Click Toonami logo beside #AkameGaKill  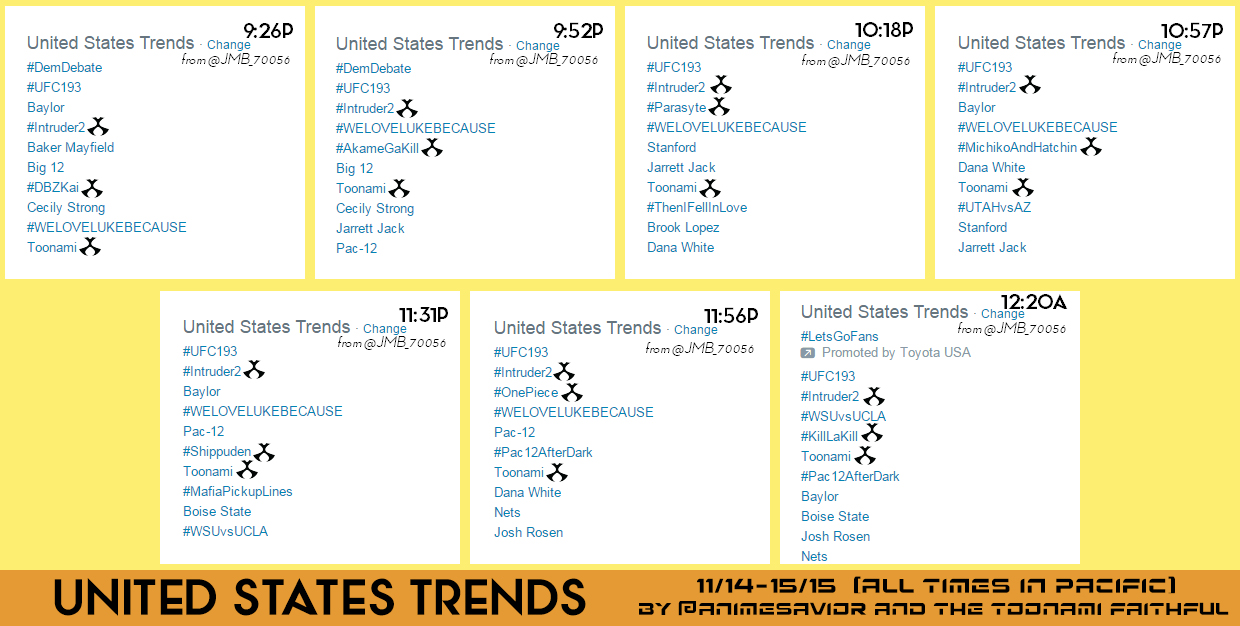coord(432,148)
